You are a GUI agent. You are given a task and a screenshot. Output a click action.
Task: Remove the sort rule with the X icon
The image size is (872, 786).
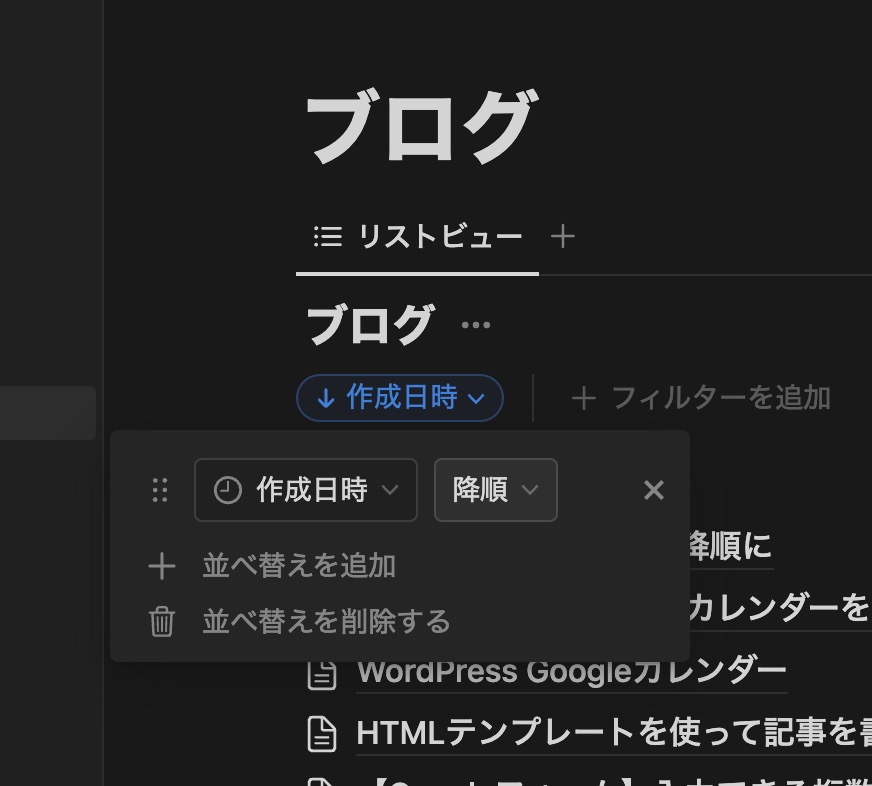click(654, 490)
